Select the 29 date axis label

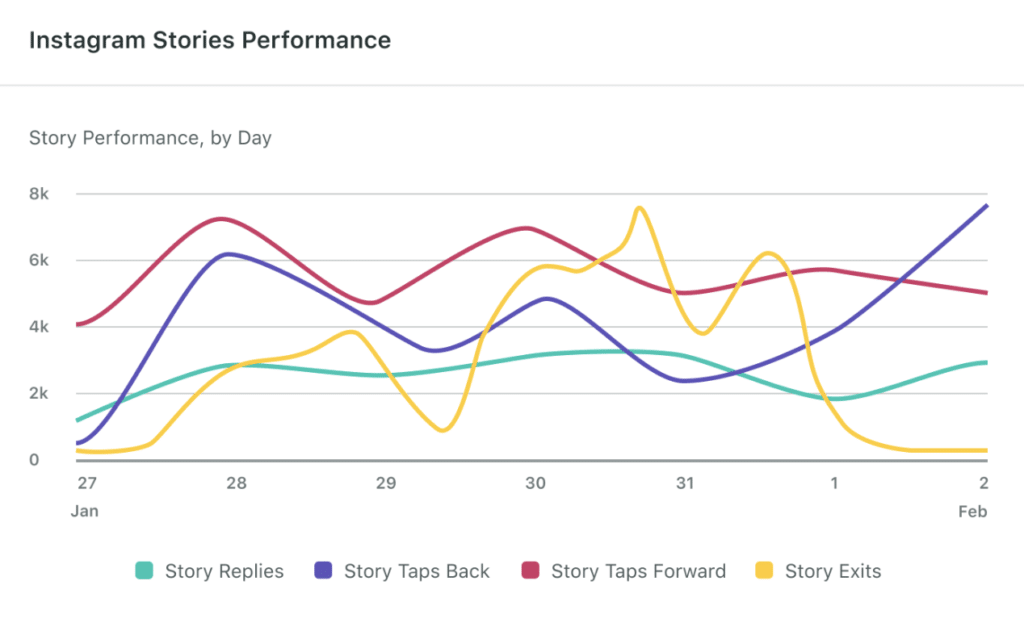pos(386,484)
